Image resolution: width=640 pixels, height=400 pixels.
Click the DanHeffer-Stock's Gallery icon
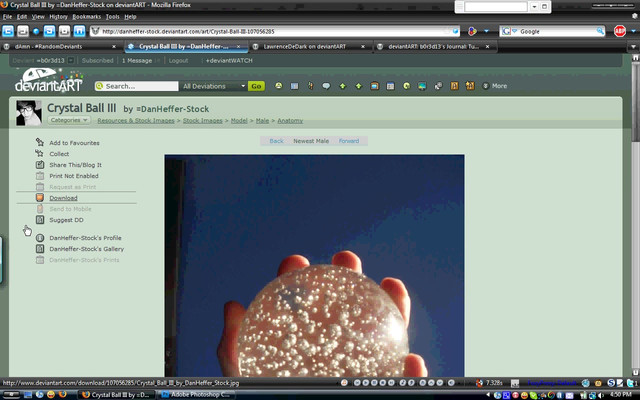click(40, 249)
